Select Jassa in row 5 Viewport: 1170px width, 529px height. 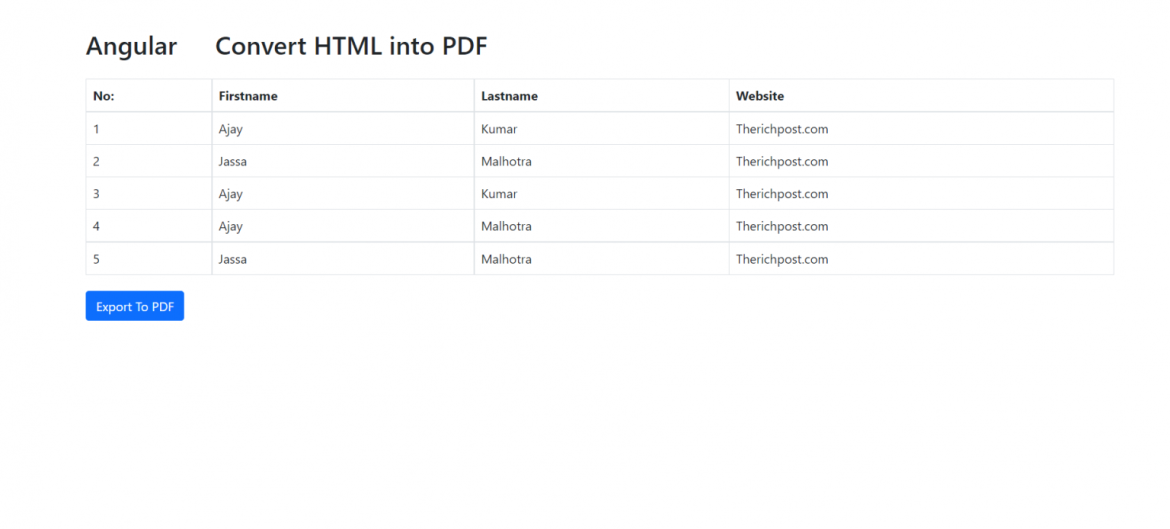233,260
